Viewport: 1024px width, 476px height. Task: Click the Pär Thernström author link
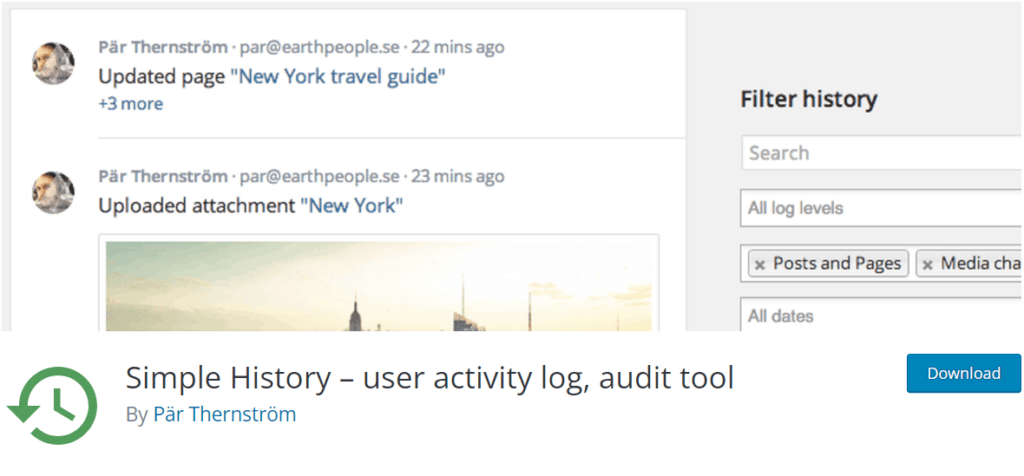(x=225, y=414)
